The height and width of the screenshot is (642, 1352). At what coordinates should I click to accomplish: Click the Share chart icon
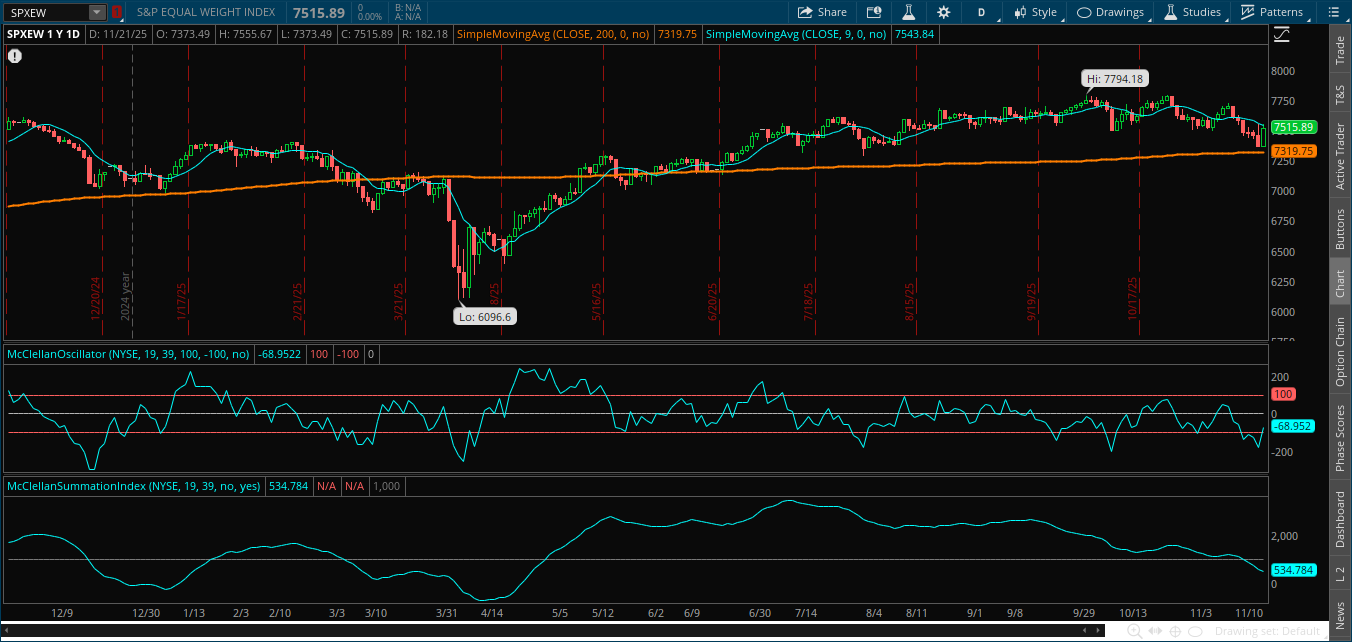[x=822, y=12]
